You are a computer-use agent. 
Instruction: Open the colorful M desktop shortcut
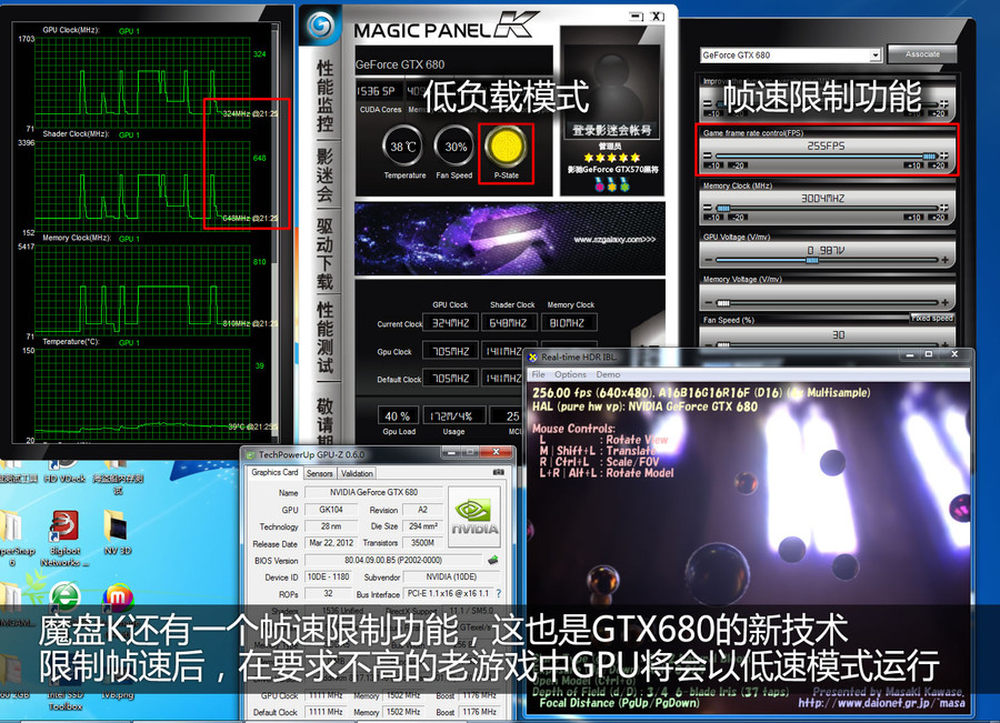coord(117,599)
